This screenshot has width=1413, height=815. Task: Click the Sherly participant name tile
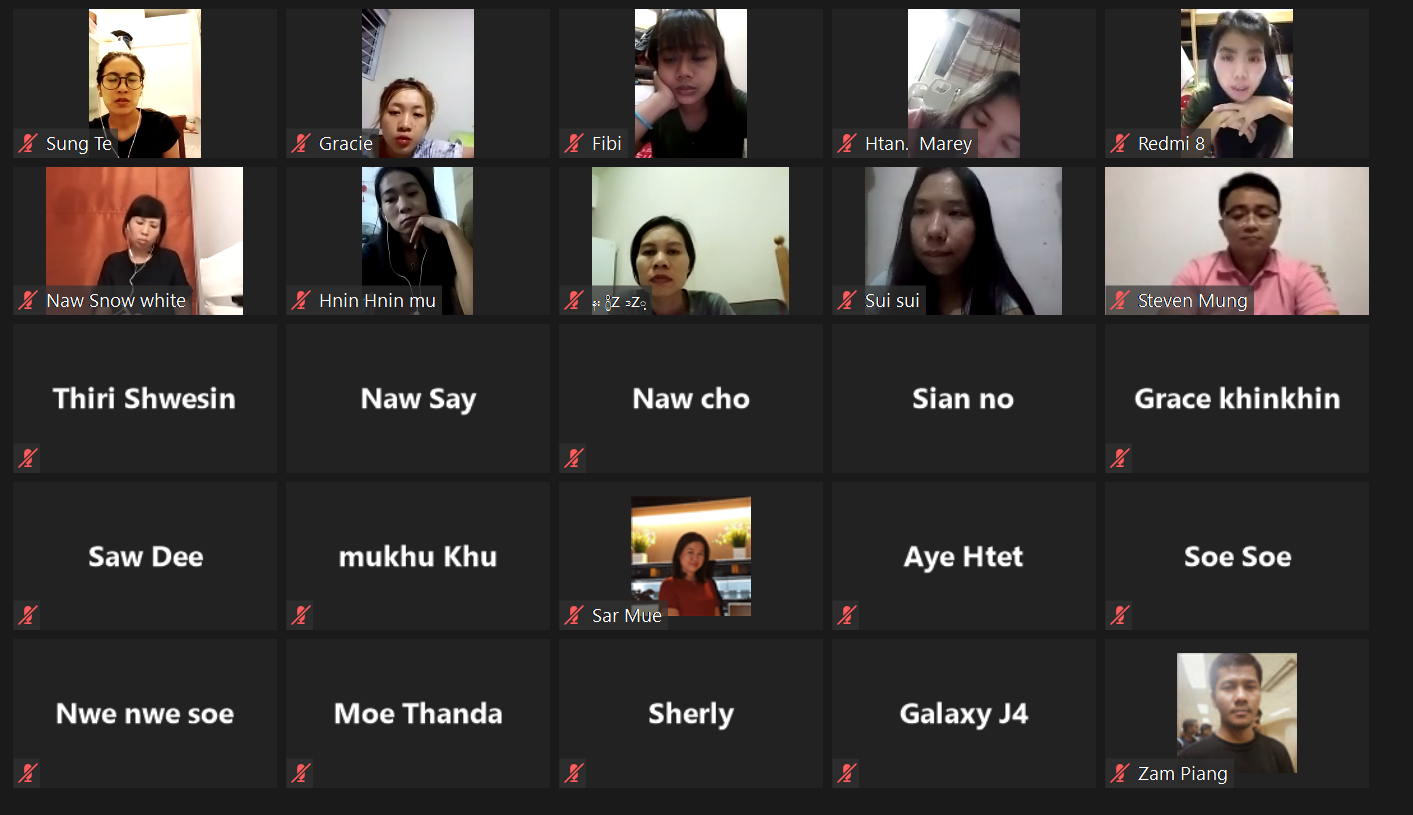coord(691,713)
